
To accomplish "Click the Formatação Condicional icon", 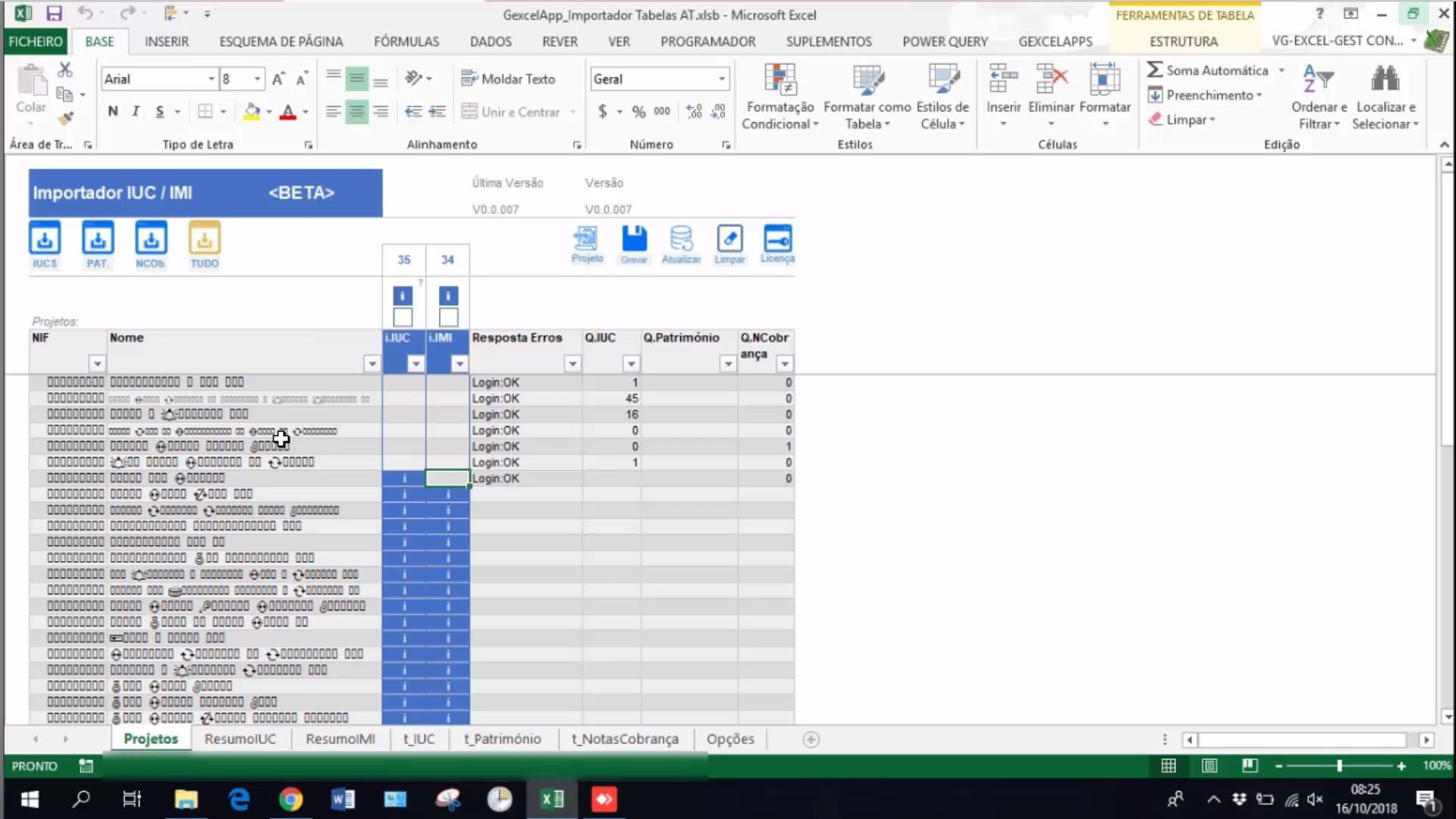I will point(780,96).
